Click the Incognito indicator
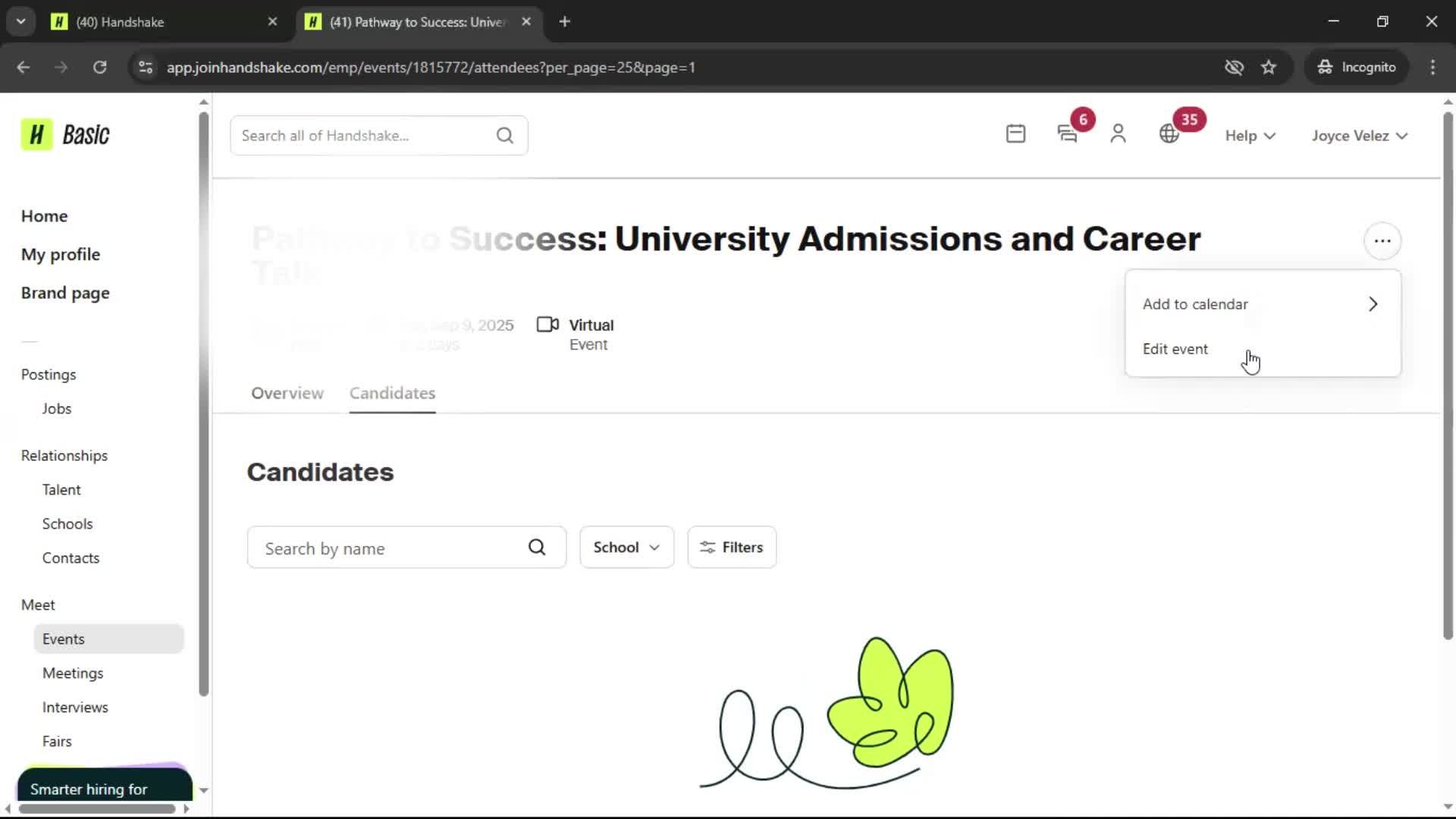1456x819 pixels. 1357,67
